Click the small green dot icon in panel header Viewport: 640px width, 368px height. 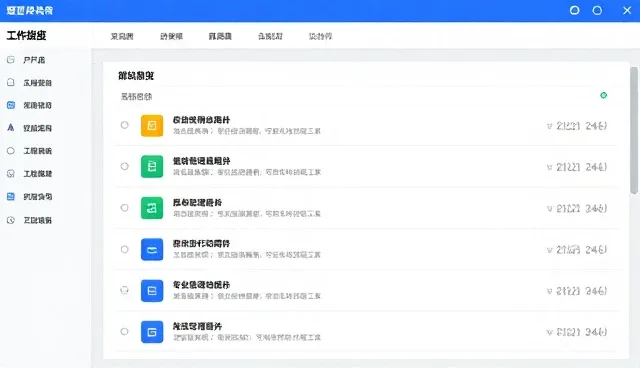coord(604,95)
